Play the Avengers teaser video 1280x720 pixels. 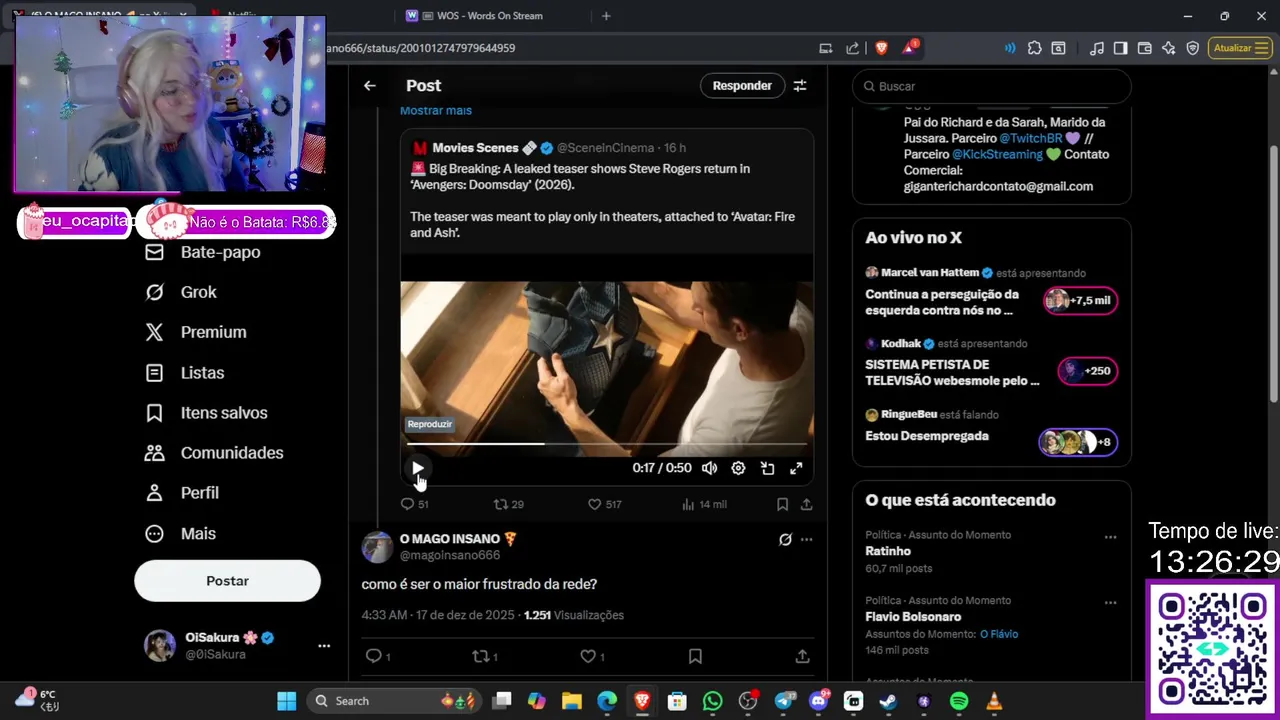click(418, 468)
